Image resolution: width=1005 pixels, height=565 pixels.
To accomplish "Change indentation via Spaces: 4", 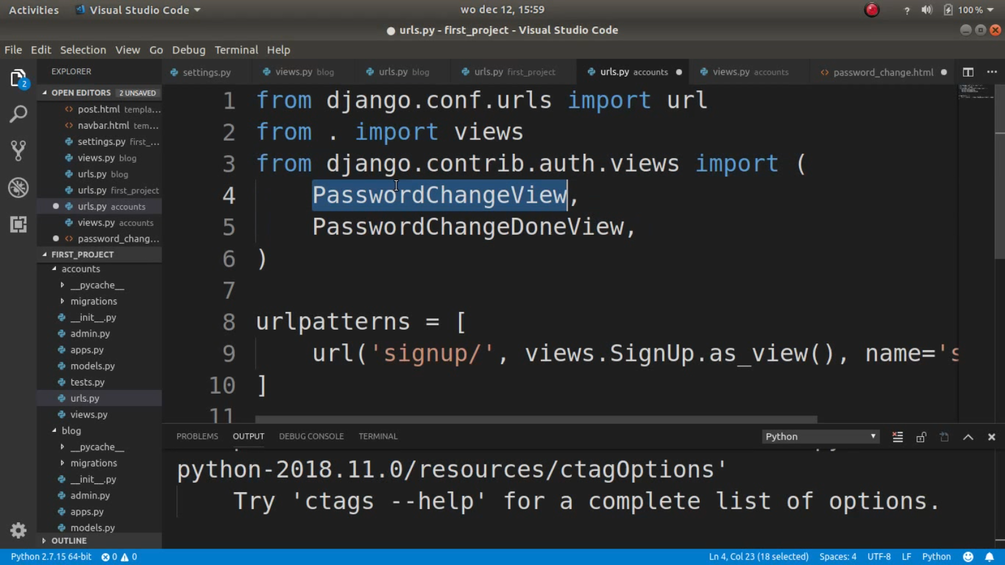I will 838,557.
